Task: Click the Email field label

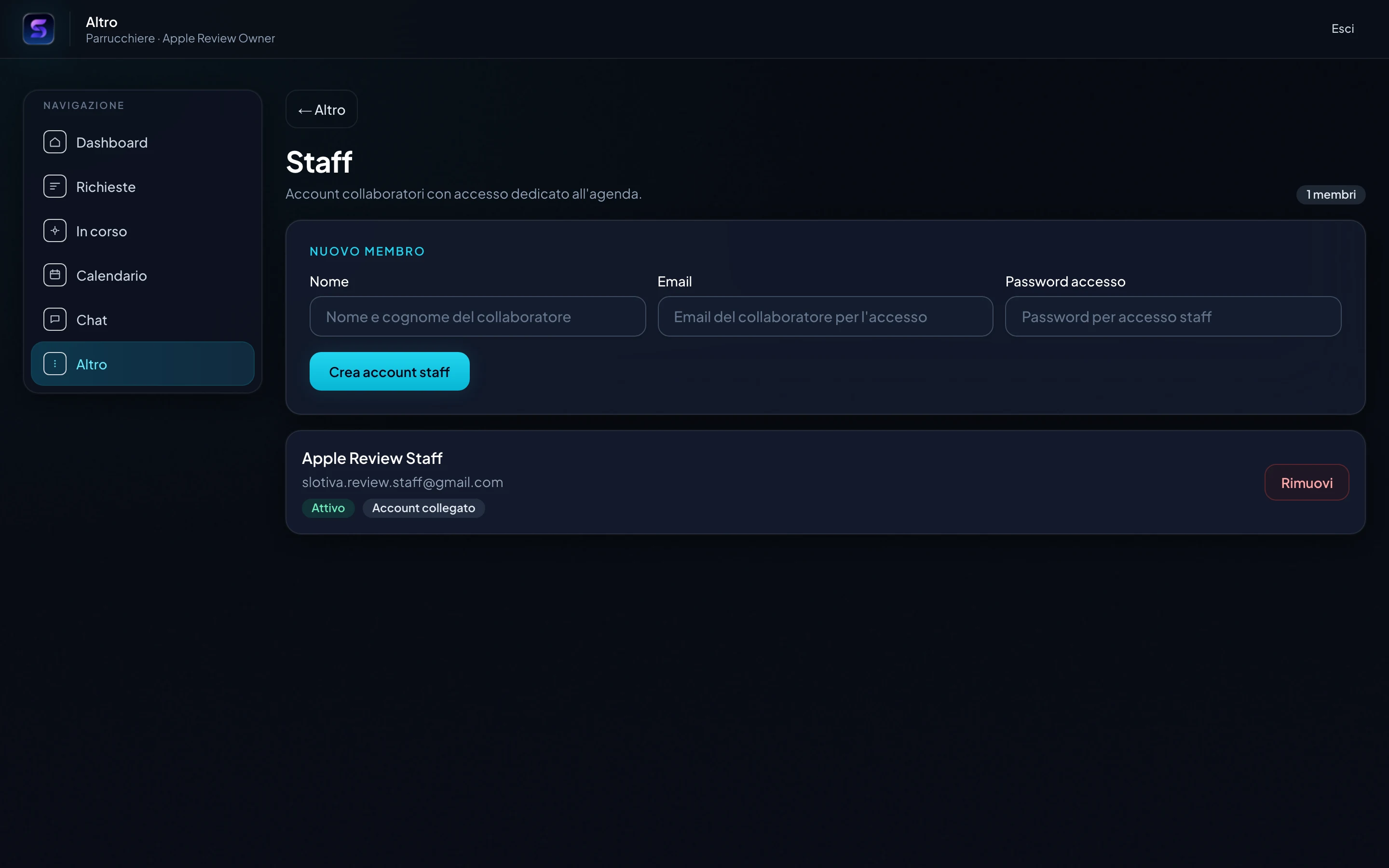Action: pyautogui.click(x=674, y=281)
